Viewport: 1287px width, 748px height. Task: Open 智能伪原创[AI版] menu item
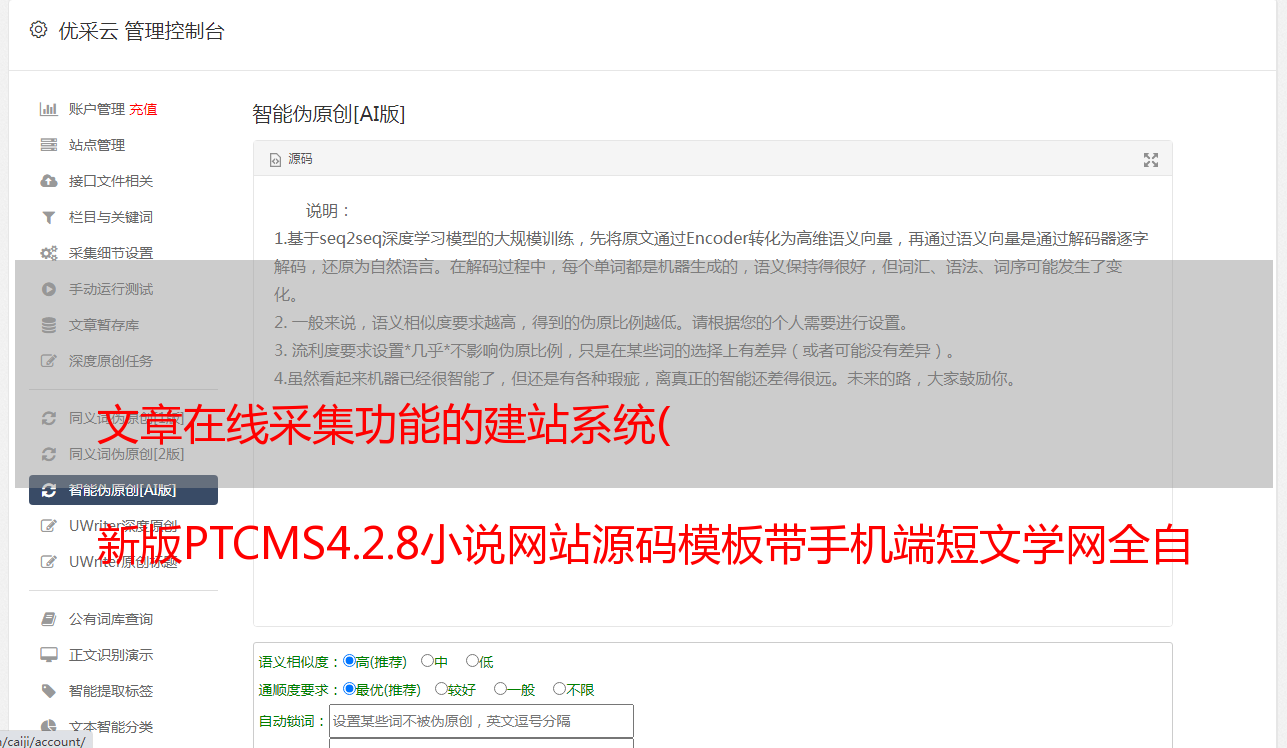tap(123, 490)
